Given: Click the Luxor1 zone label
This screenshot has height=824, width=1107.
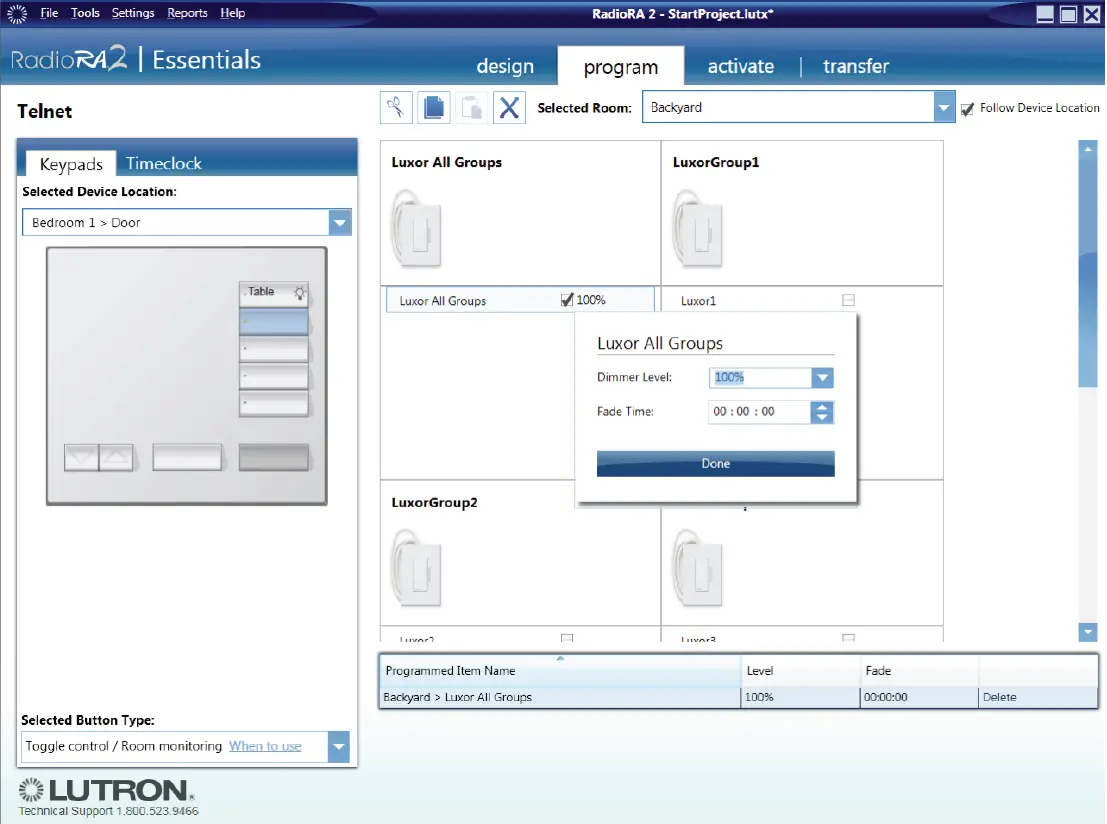Looking at the screenshot, I should [x=698, y=301].
